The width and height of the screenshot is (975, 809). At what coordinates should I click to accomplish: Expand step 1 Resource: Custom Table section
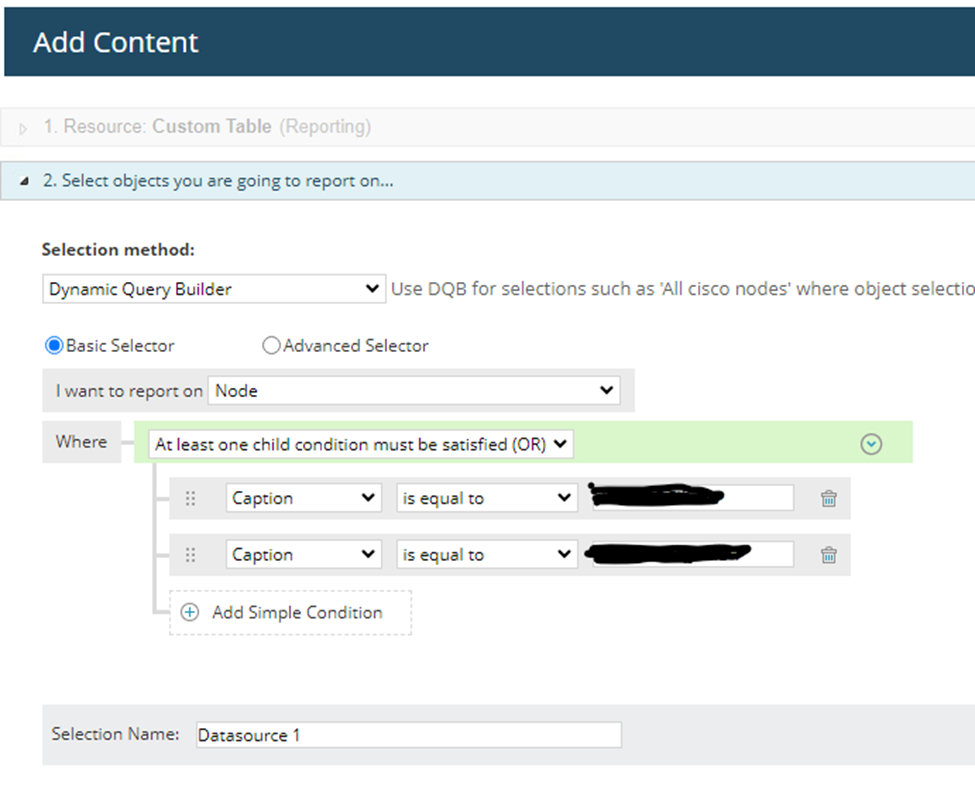24,128
